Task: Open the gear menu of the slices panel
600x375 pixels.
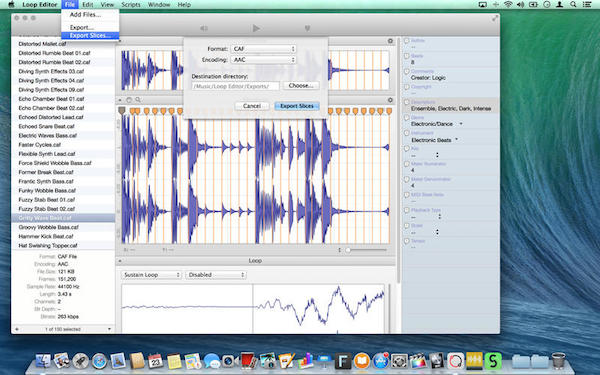Action: coord(390,100)
